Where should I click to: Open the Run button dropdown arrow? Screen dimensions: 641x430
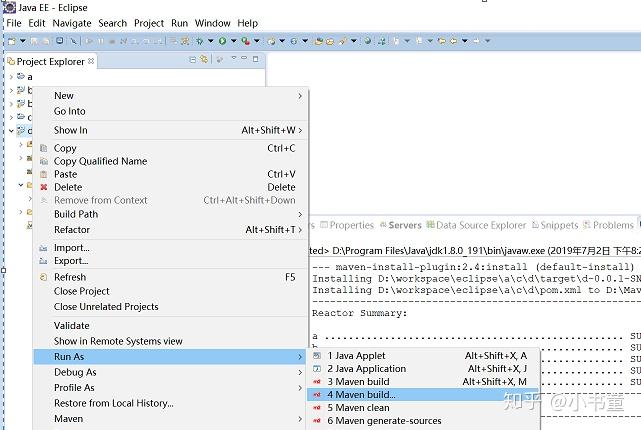pos(234,41)
